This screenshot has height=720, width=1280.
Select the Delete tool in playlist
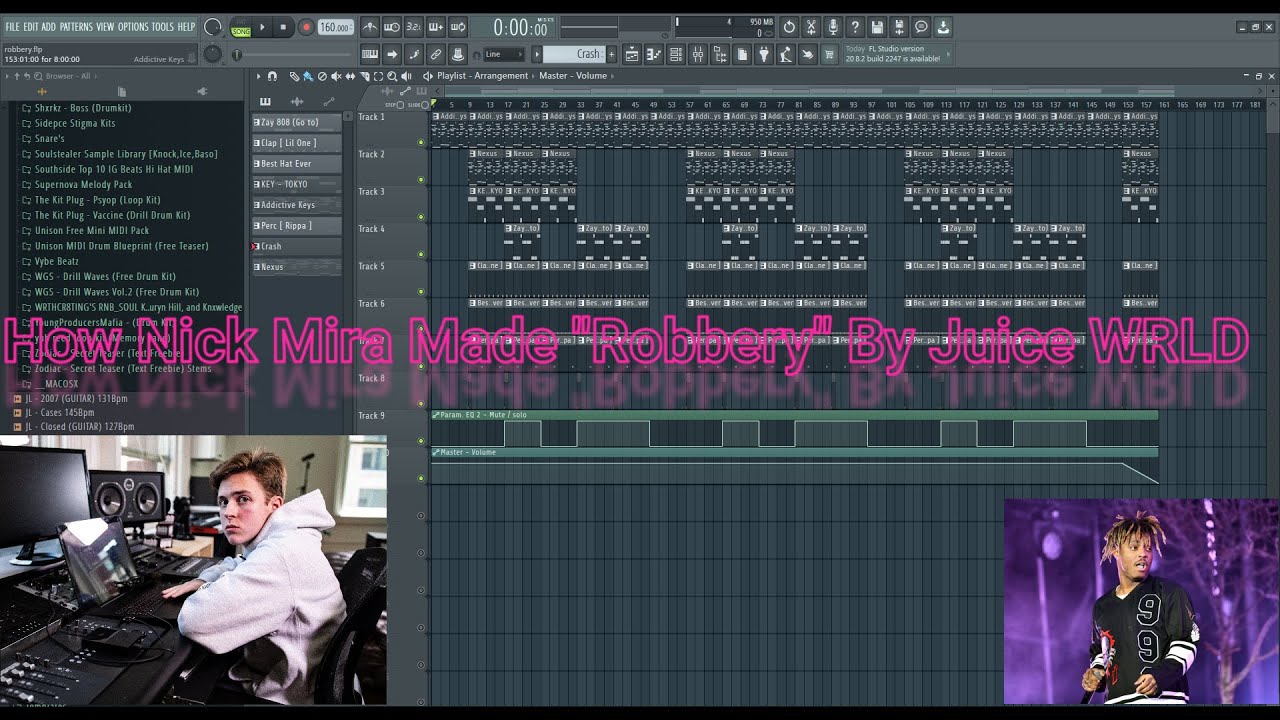click(x=322, y=76)
